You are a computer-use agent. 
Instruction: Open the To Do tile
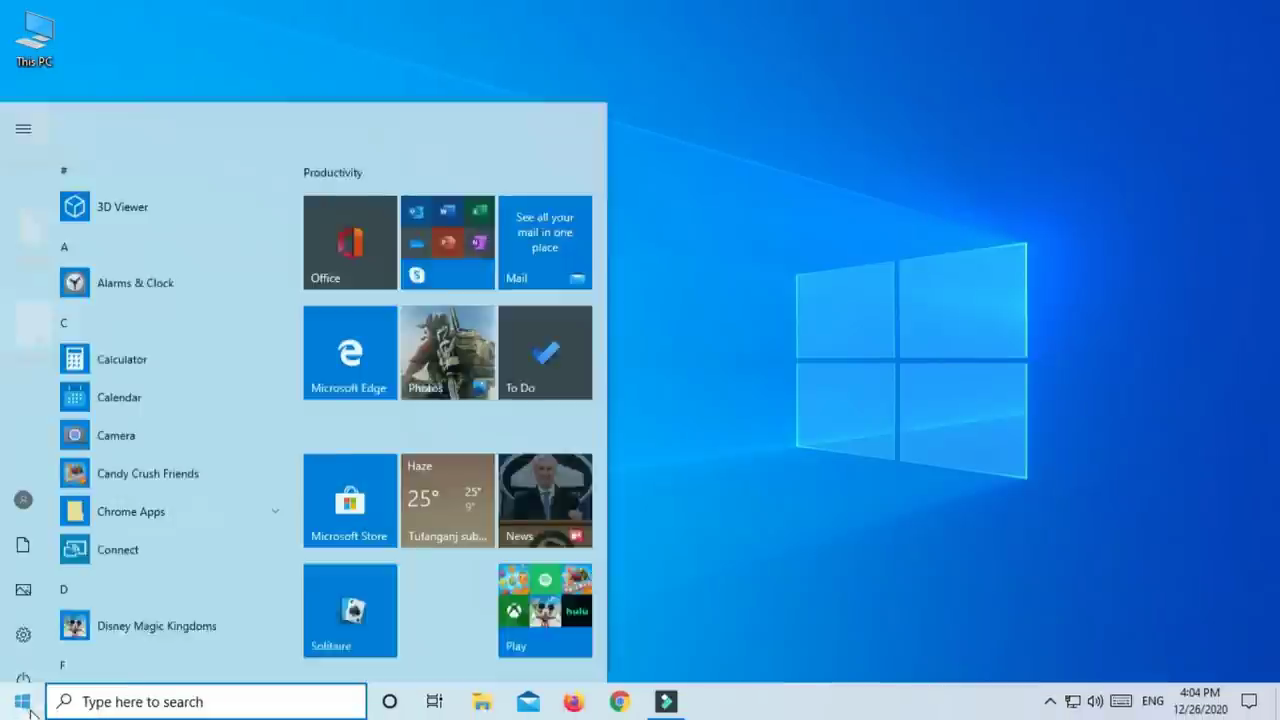[545, 352]
